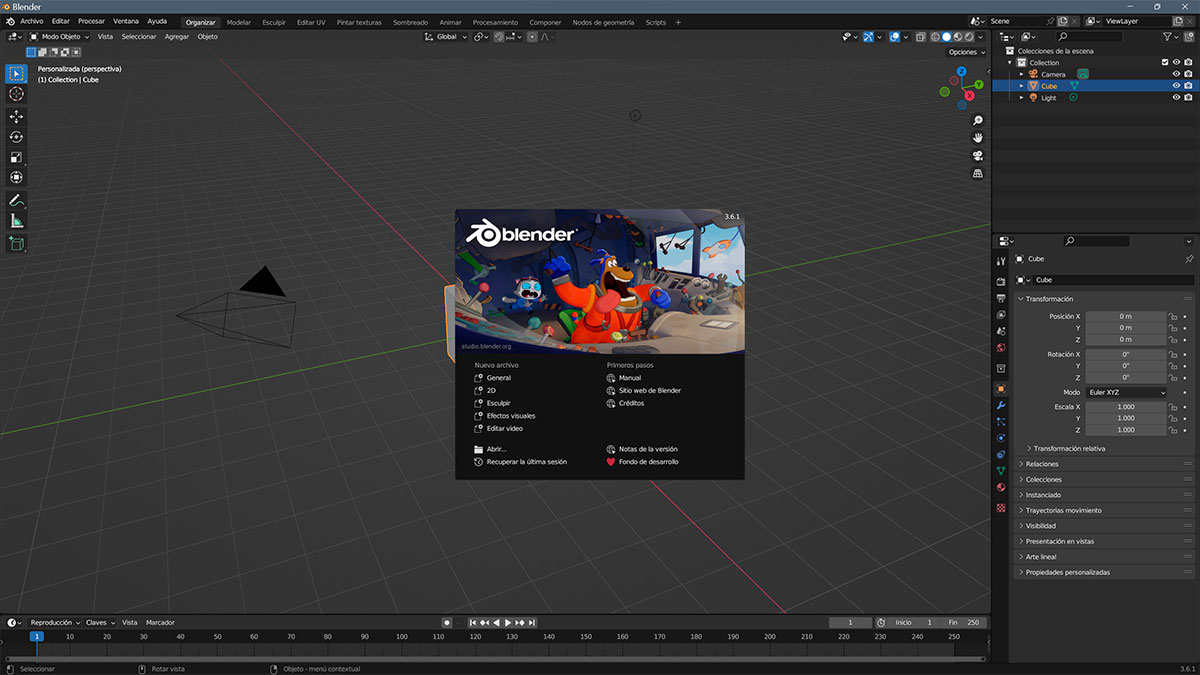Disable the Cube in renders
Screen dimensions: 1200x675
1188,86
